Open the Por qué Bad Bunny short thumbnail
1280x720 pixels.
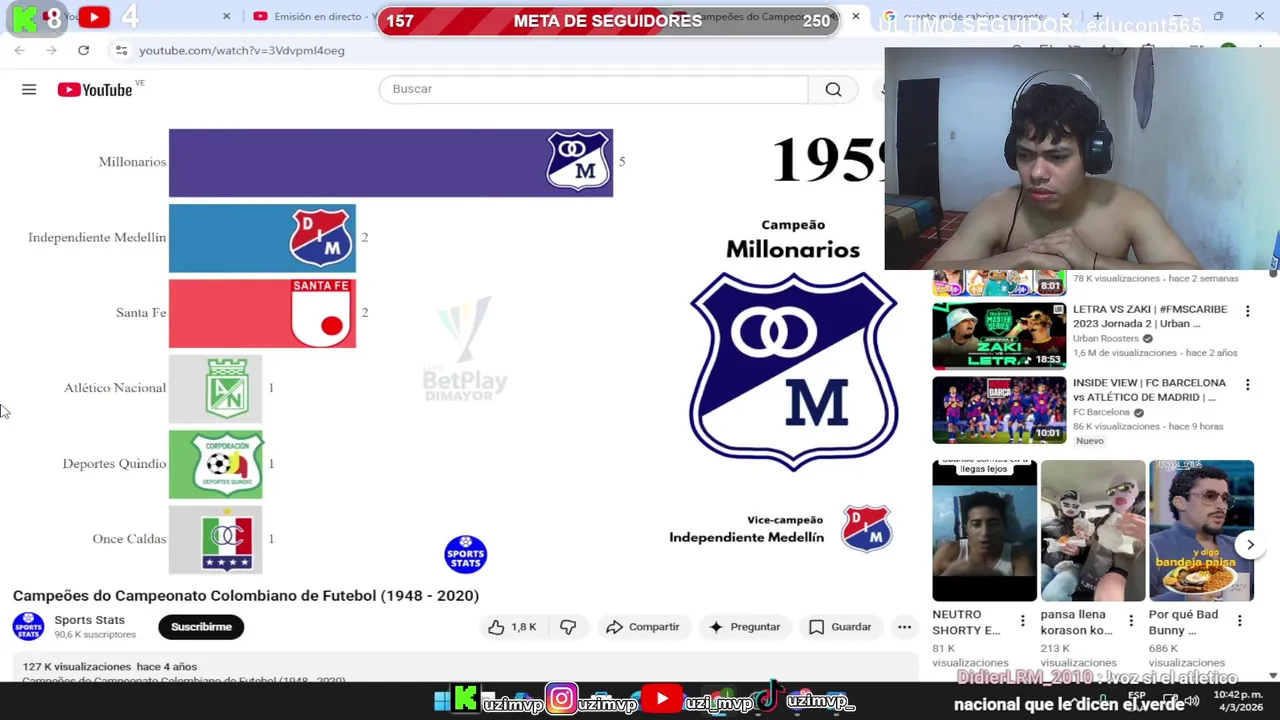coord(1201,531)
